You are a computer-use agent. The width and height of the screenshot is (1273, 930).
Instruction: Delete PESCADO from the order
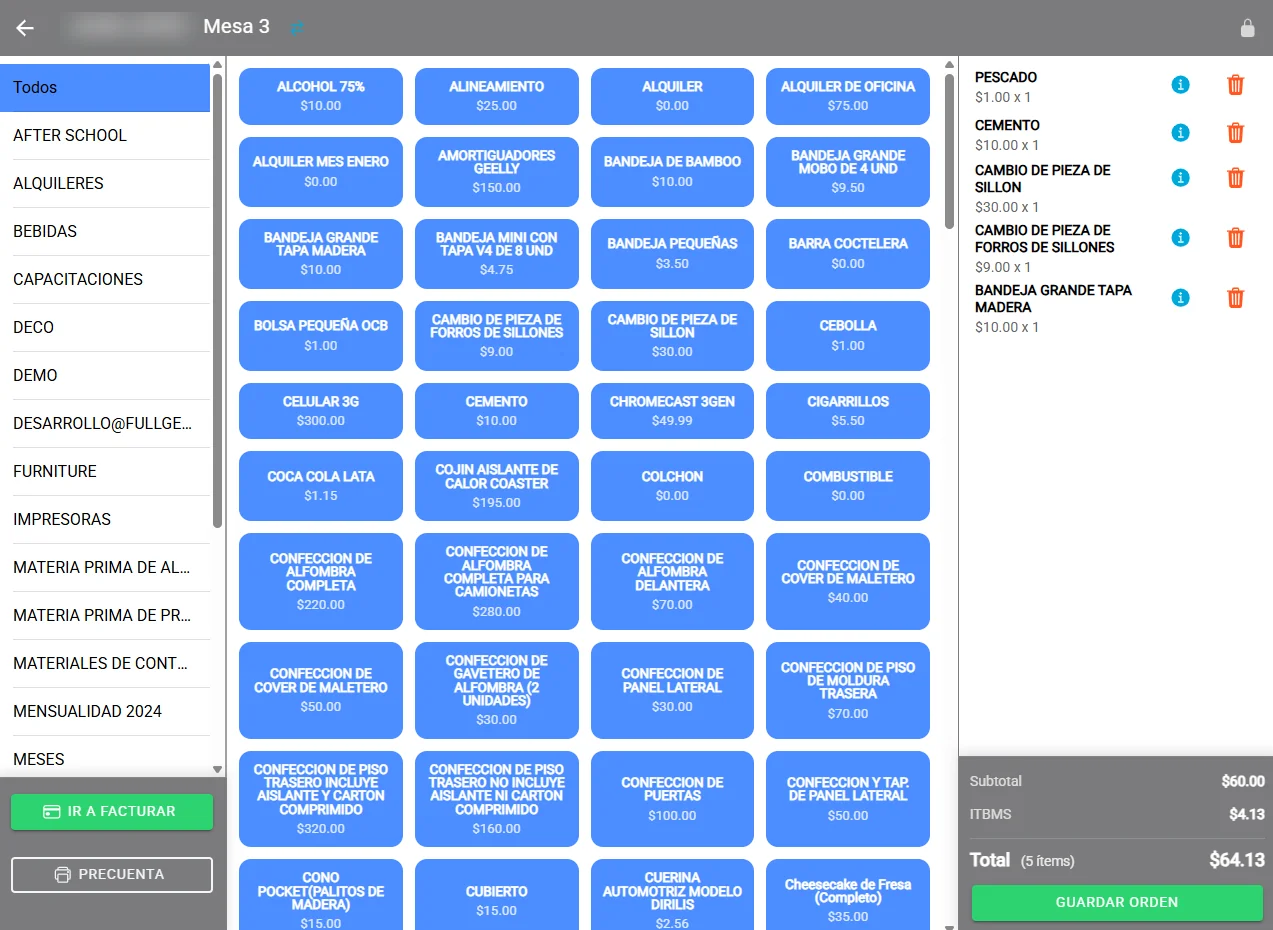pyautogui.click(x=1235, y=85)
